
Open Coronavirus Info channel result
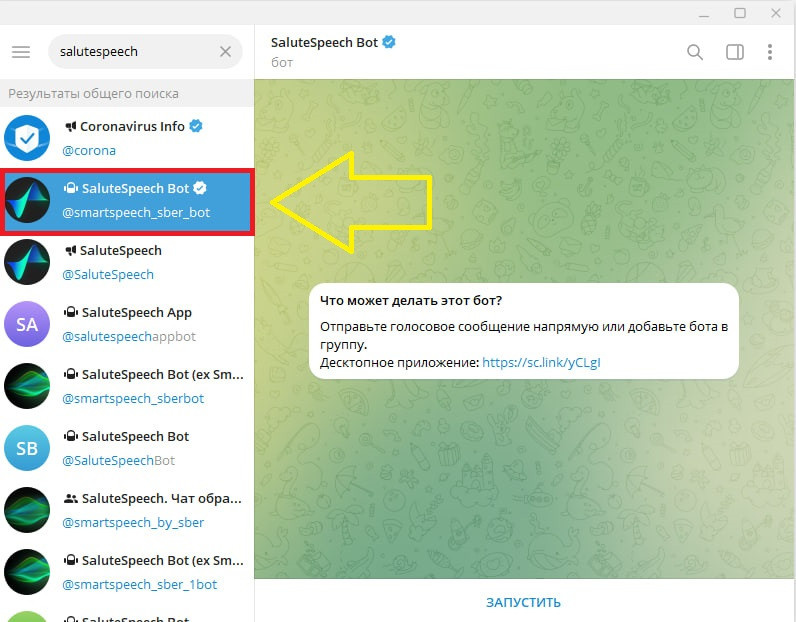[x=127, y=138]
